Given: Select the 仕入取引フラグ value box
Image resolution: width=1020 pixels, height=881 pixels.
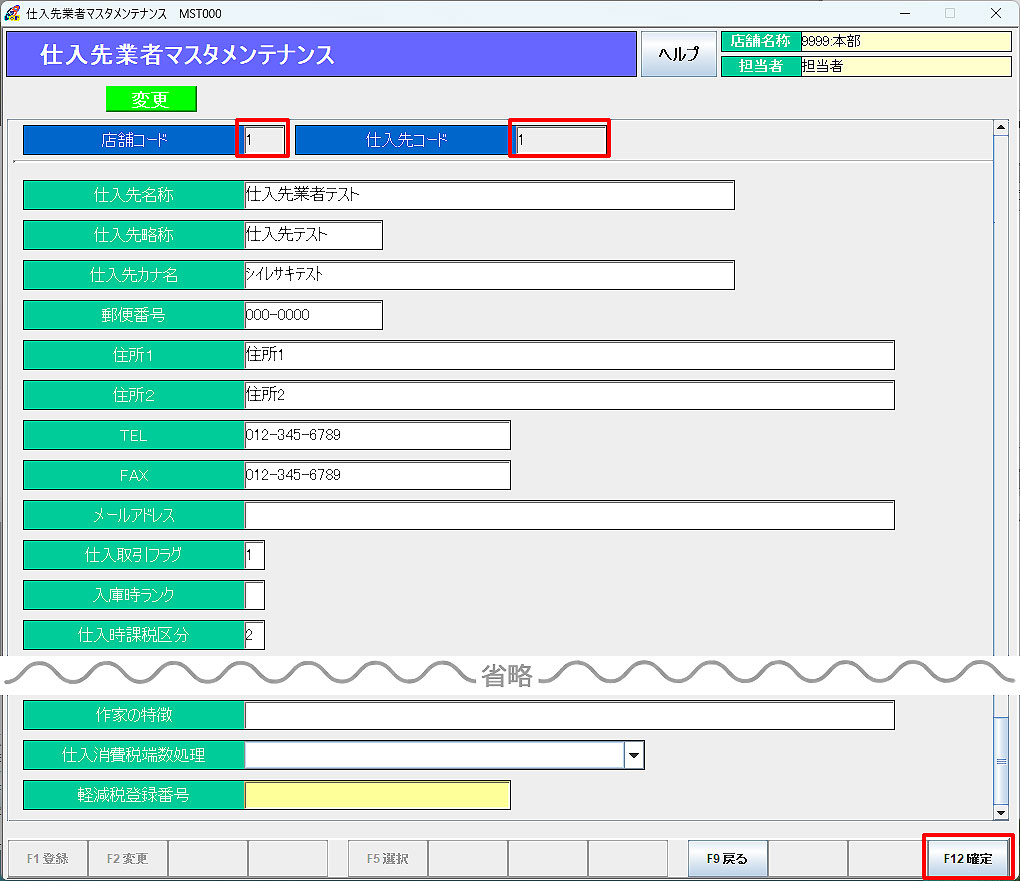Looking at the screenshot, I should [254, 555].
